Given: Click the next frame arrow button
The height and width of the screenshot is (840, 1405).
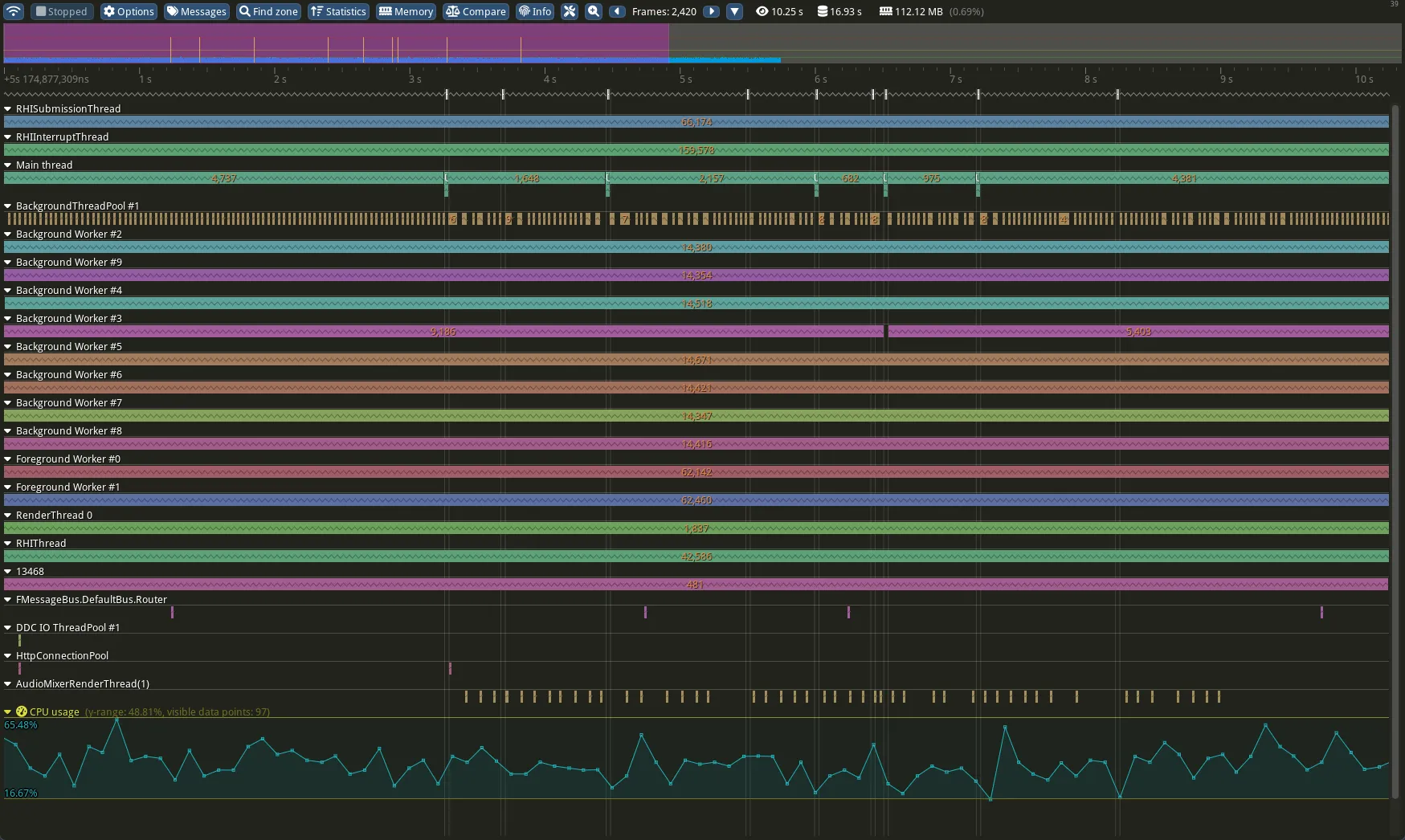Looking at the screenshot, I should (x=711, y=11).
